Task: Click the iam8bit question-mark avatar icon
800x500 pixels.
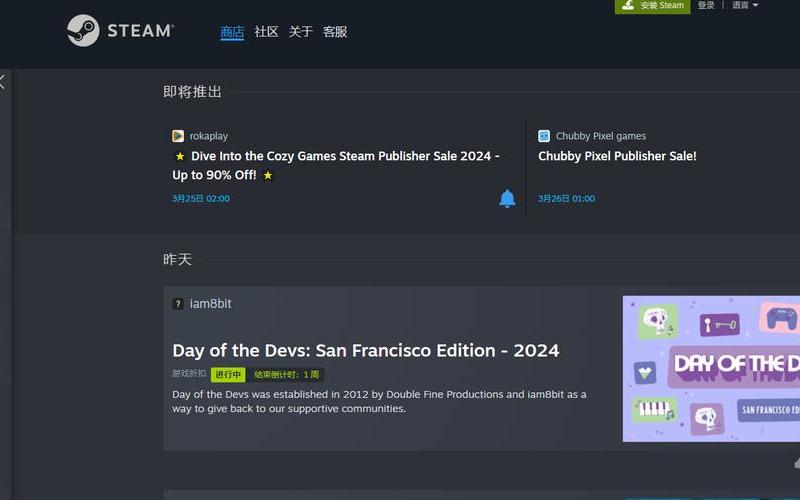Action: 178,304
